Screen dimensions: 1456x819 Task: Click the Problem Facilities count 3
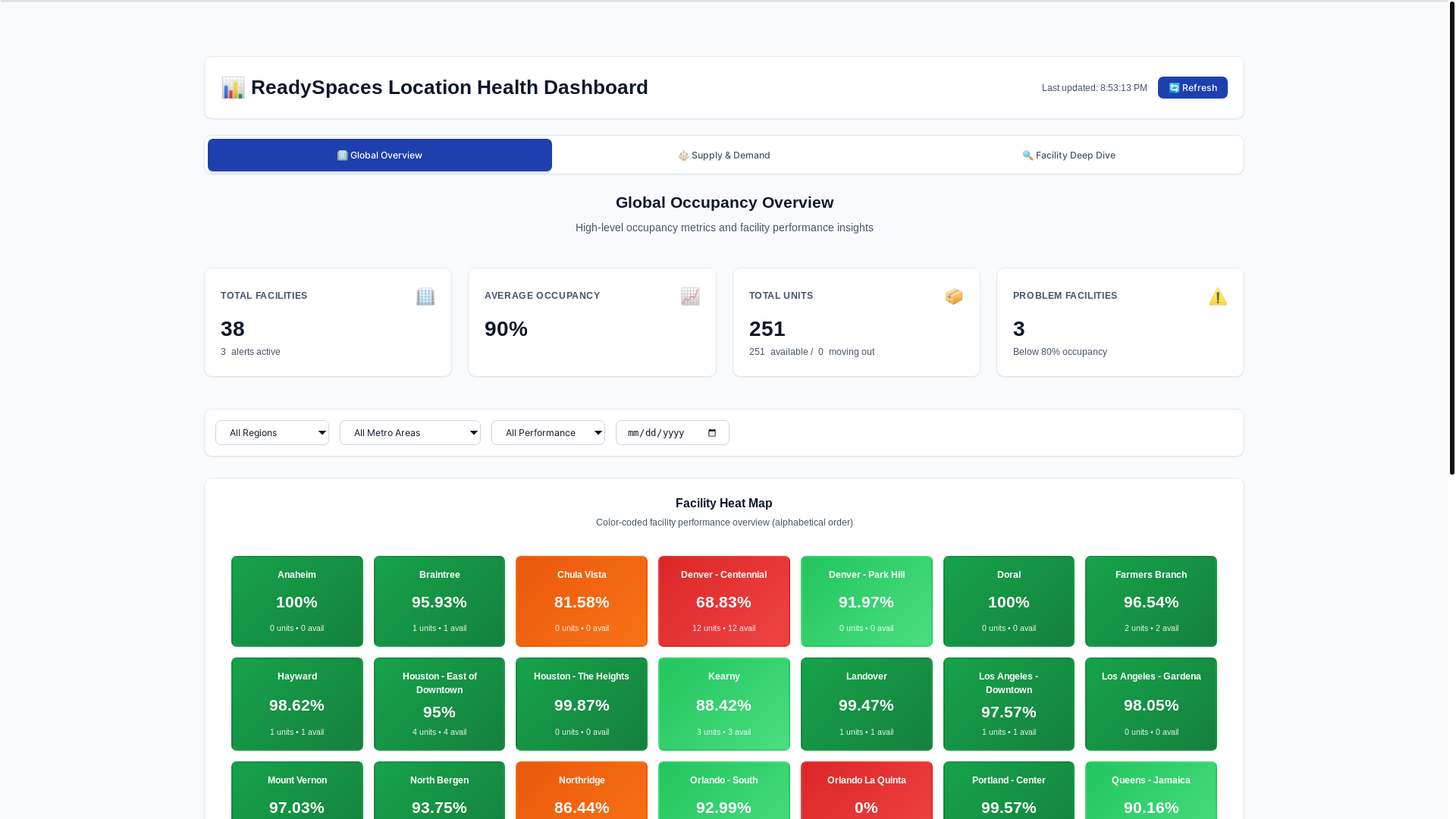click(1019, 329)
